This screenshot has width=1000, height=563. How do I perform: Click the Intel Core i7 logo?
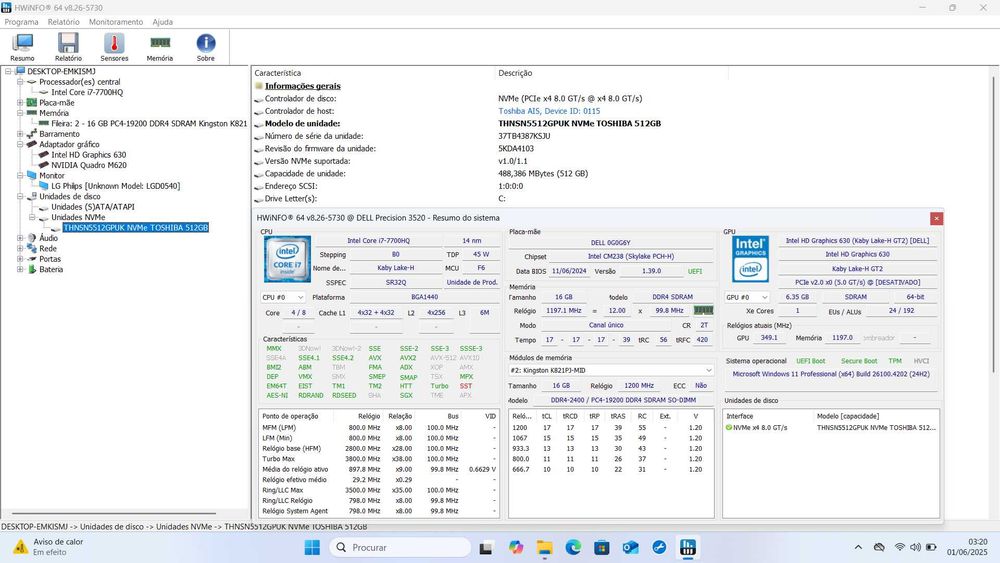(x=287, y=260)
